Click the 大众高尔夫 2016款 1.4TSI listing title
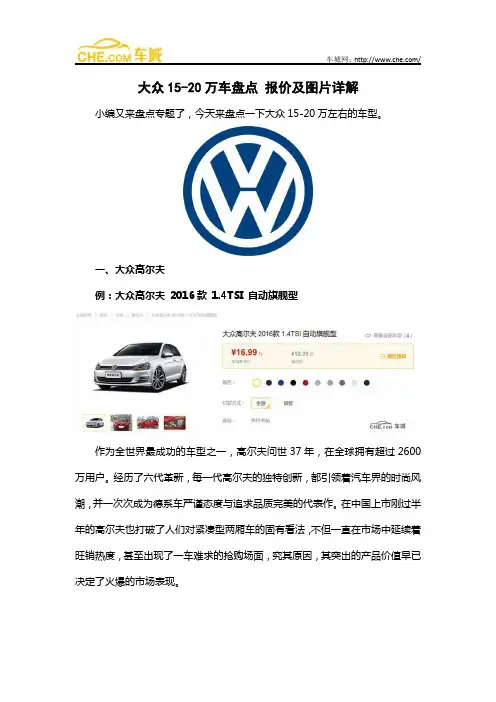The image size is (496, 702). (x=279, y=334)
